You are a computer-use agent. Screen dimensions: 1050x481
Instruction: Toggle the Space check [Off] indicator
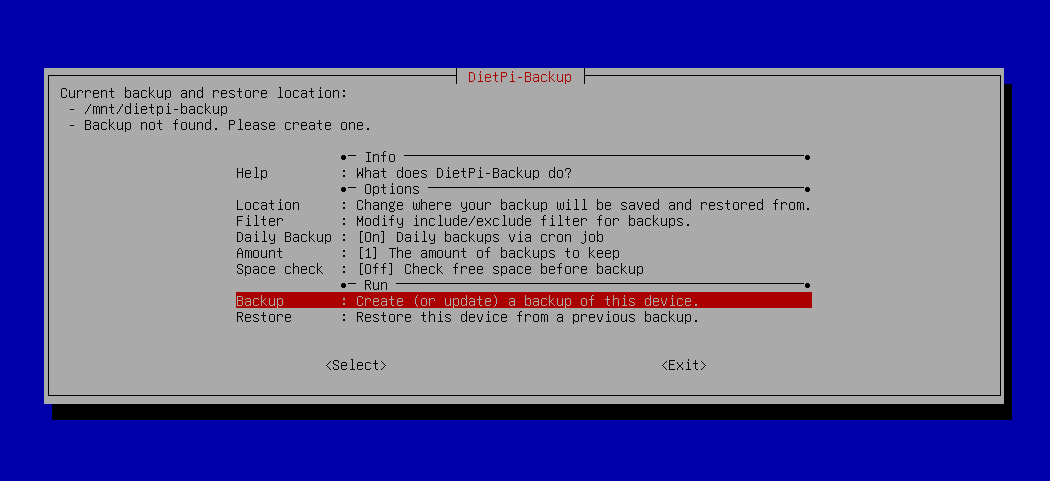(x=376, y=269)
